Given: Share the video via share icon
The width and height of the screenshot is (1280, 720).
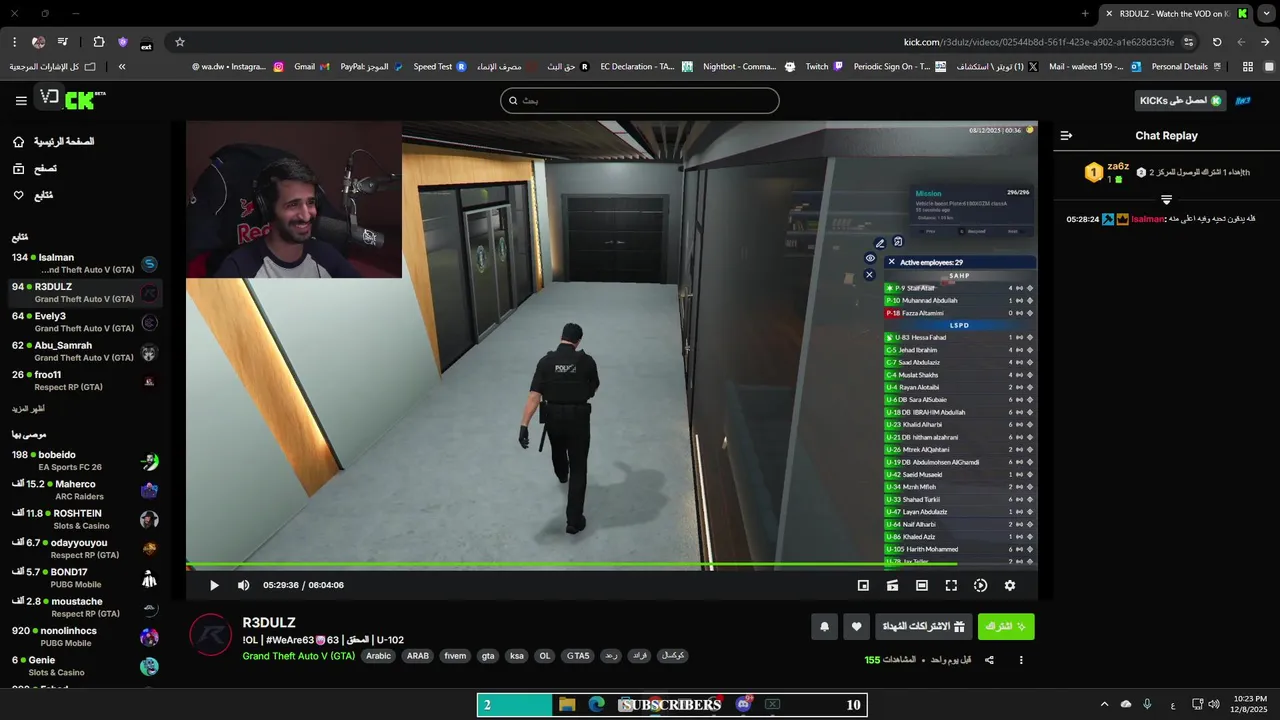Looking at the screenshot, I should point(989,660).
